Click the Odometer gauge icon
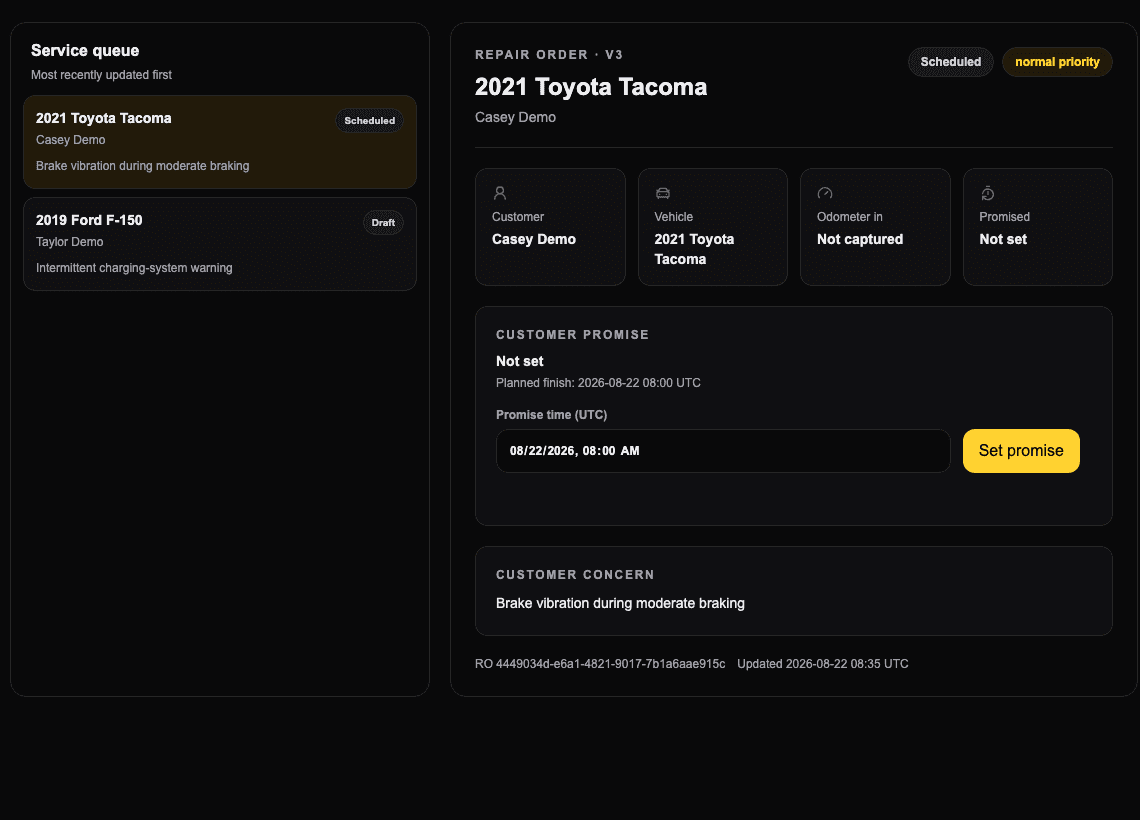Viewport: 1140px width, 820px height. (824, 193)
